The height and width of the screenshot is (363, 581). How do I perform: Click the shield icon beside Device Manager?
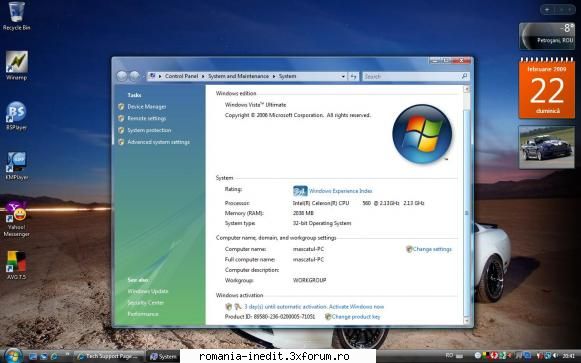click(x=121, y=107)
